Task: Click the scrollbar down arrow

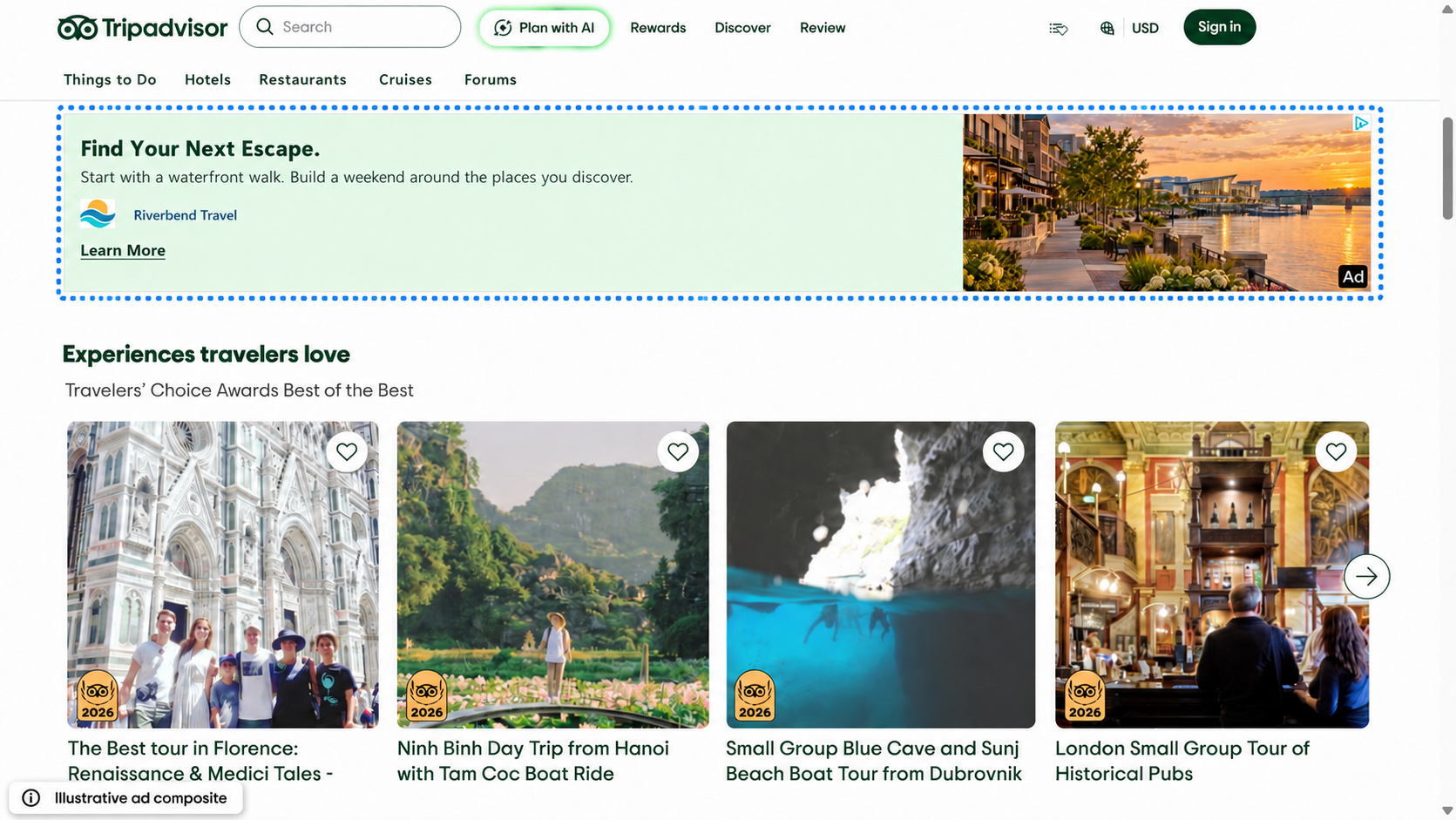Action: 1447,811
